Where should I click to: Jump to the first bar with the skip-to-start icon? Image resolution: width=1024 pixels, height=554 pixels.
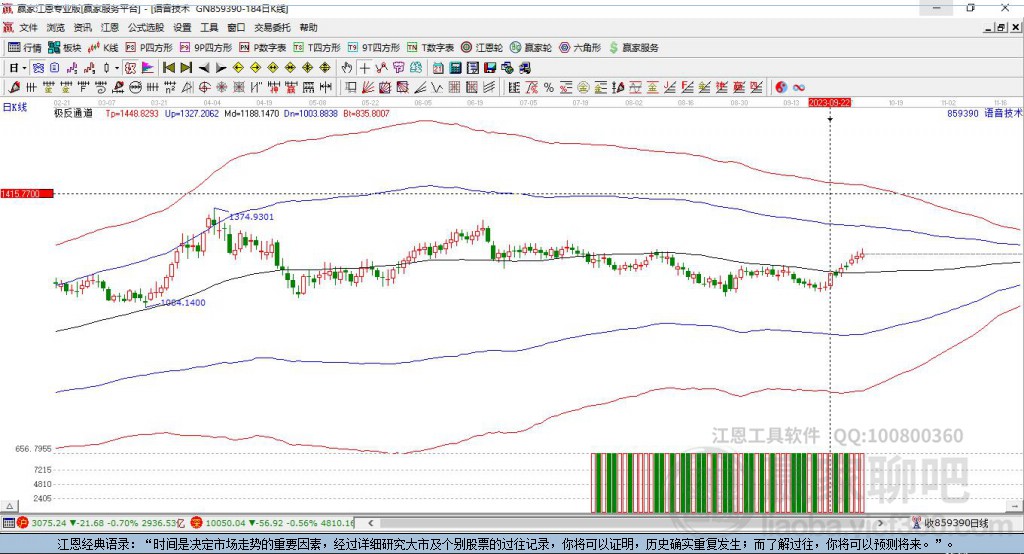click(x=169, y=68)
